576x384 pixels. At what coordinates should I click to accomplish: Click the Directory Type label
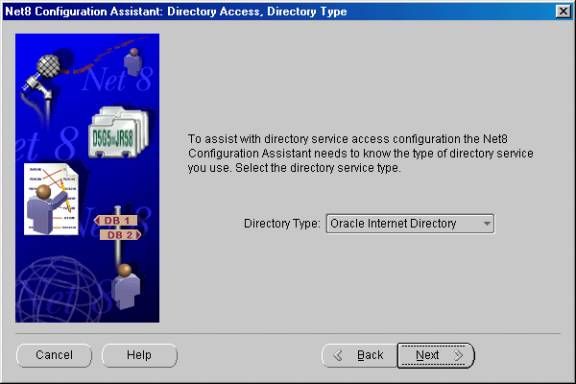point(282,223)
